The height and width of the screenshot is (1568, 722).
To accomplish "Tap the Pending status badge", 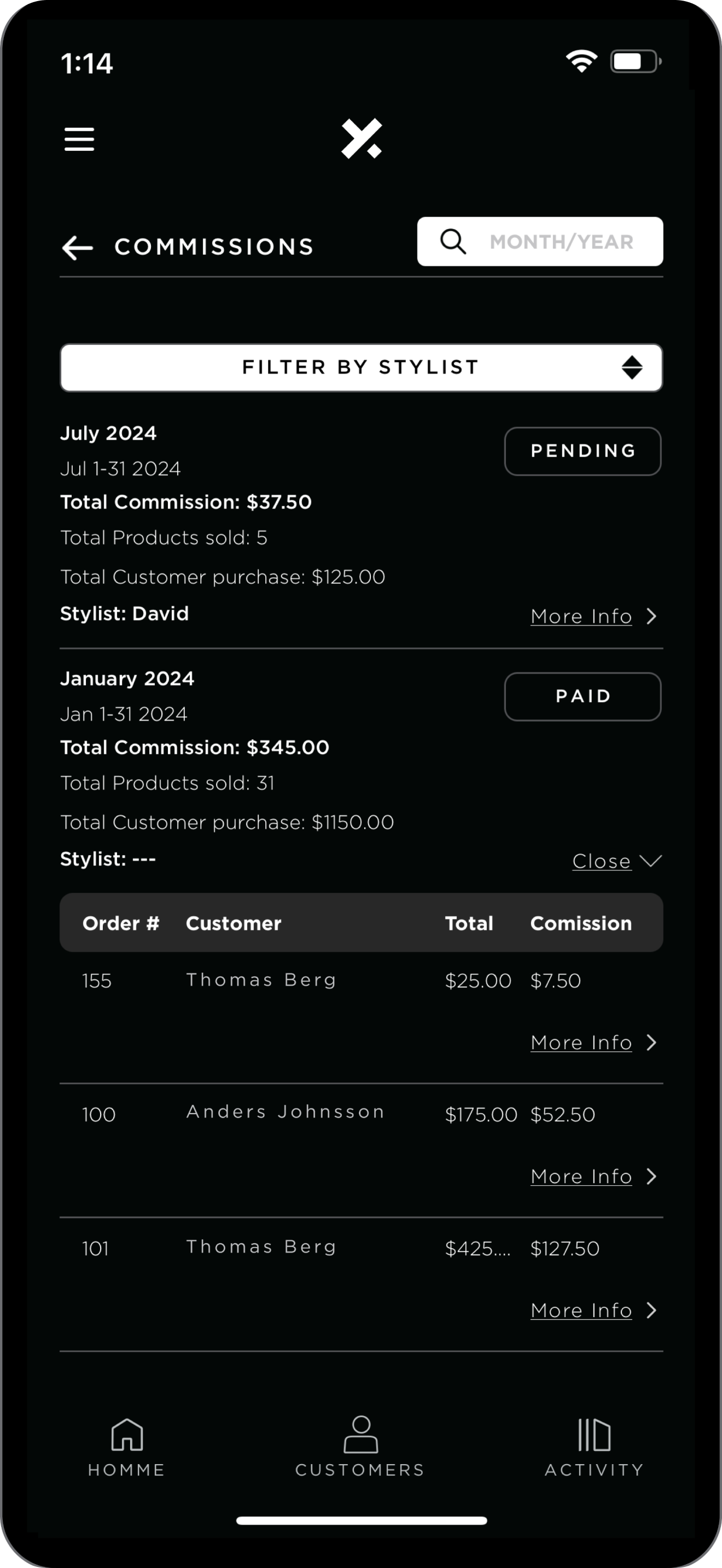I will click(x=583, y=451).
